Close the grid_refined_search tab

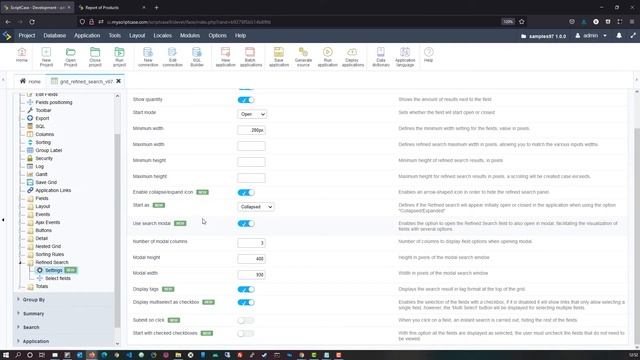(x=118, y=81)
